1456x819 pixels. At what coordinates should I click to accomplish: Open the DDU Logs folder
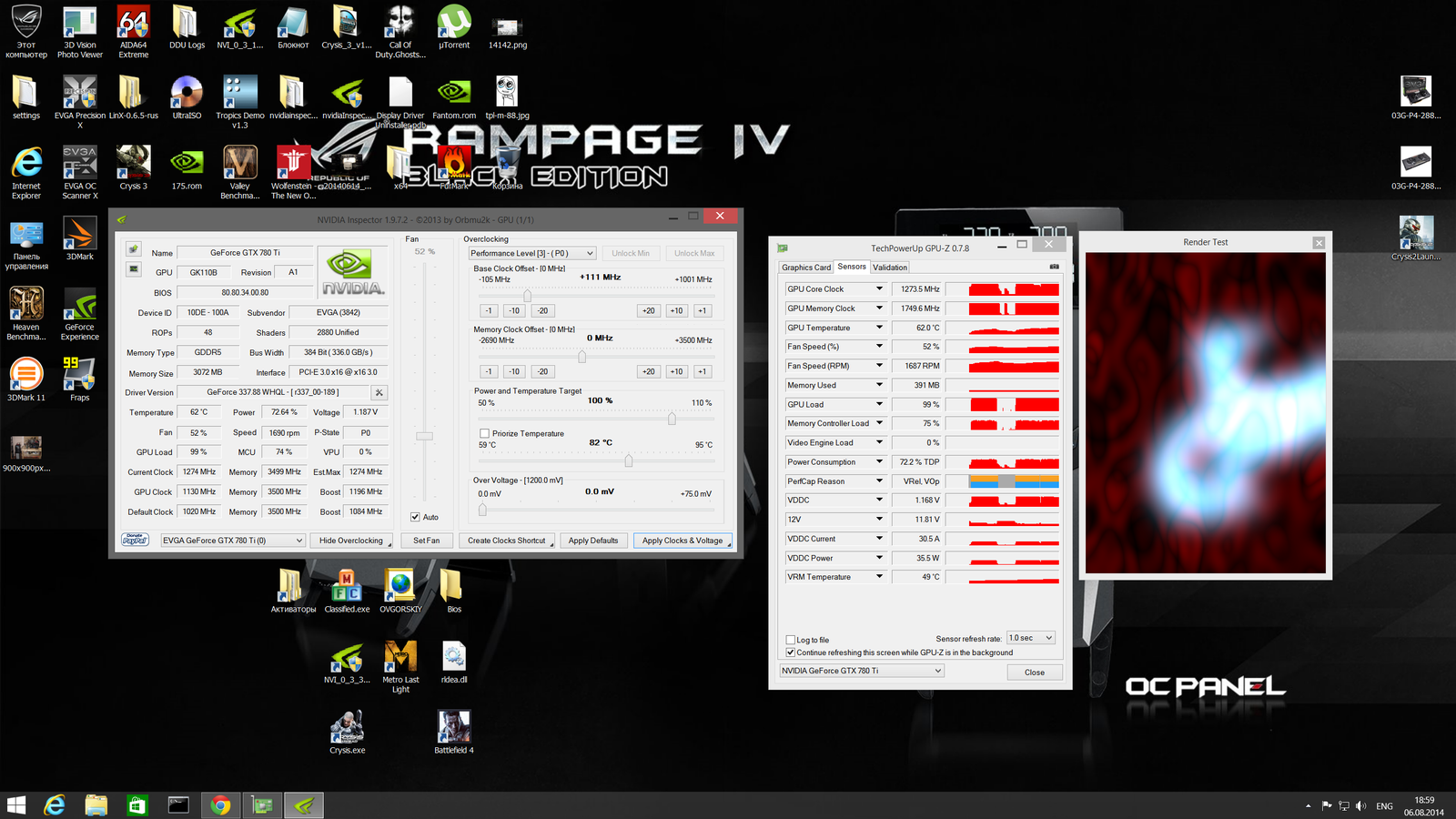tap(187, 27)
